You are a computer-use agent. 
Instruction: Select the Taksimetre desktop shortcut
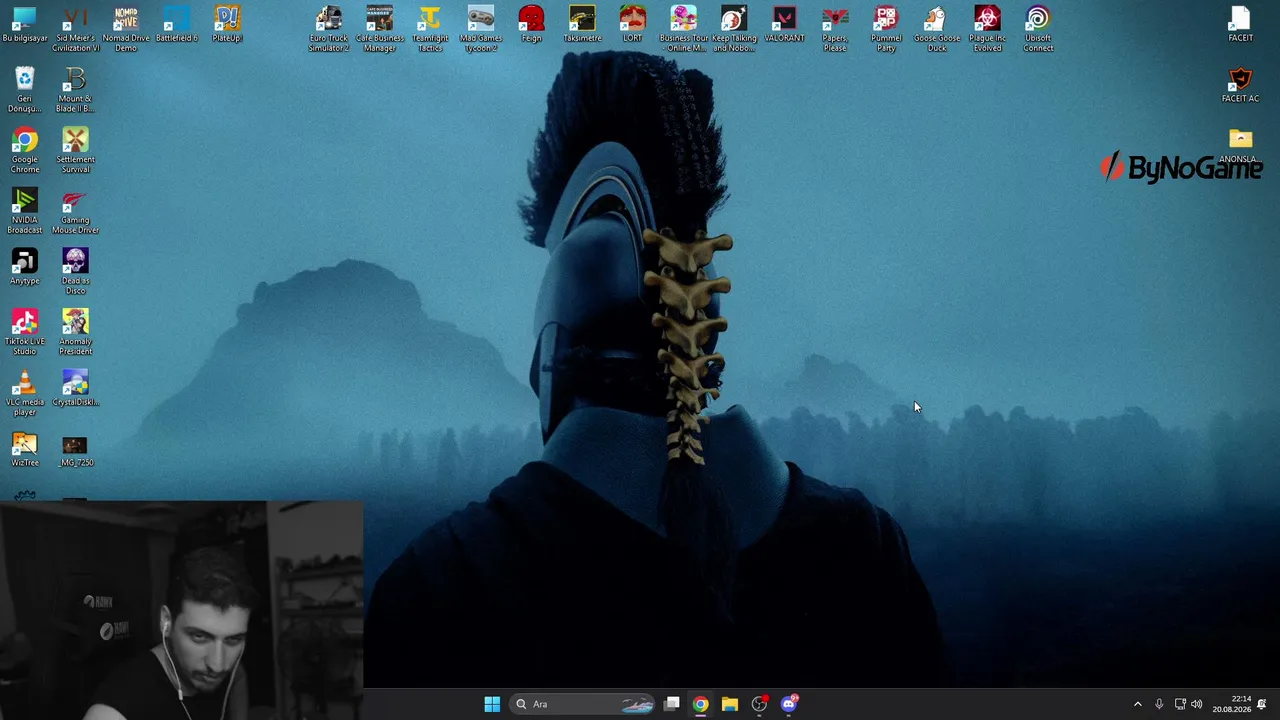pos(582,26)
